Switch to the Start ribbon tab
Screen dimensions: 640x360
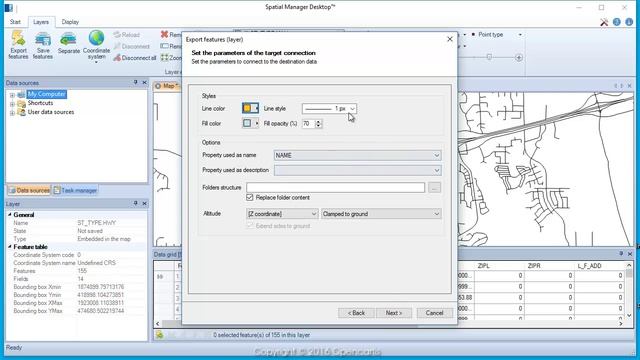pos(15,22)
